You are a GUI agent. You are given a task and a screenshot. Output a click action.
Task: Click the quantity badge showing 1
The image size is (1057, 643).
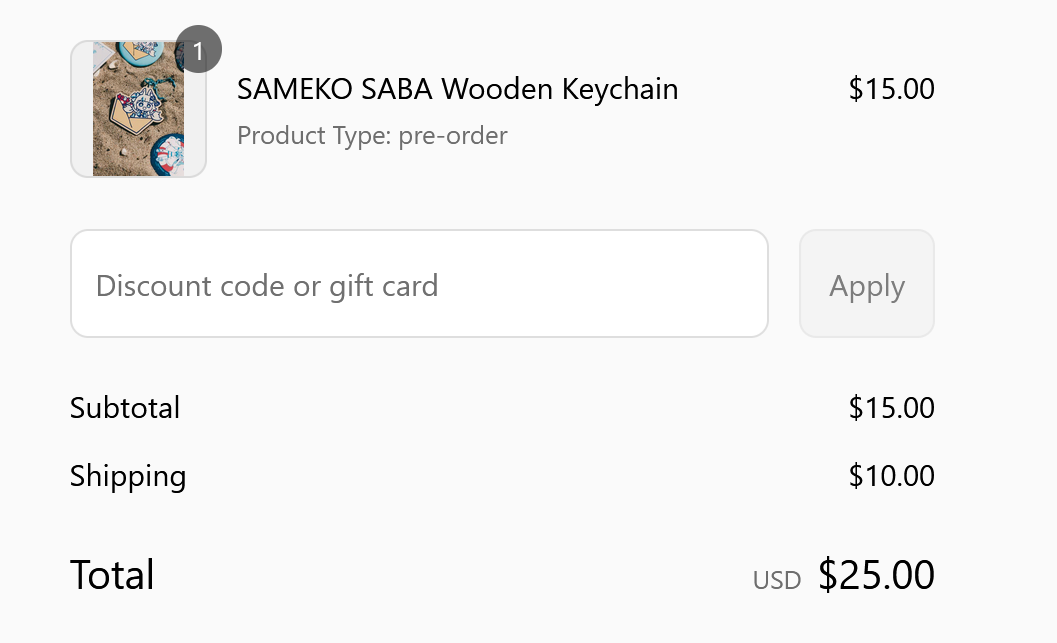click(x=198, y=50)
